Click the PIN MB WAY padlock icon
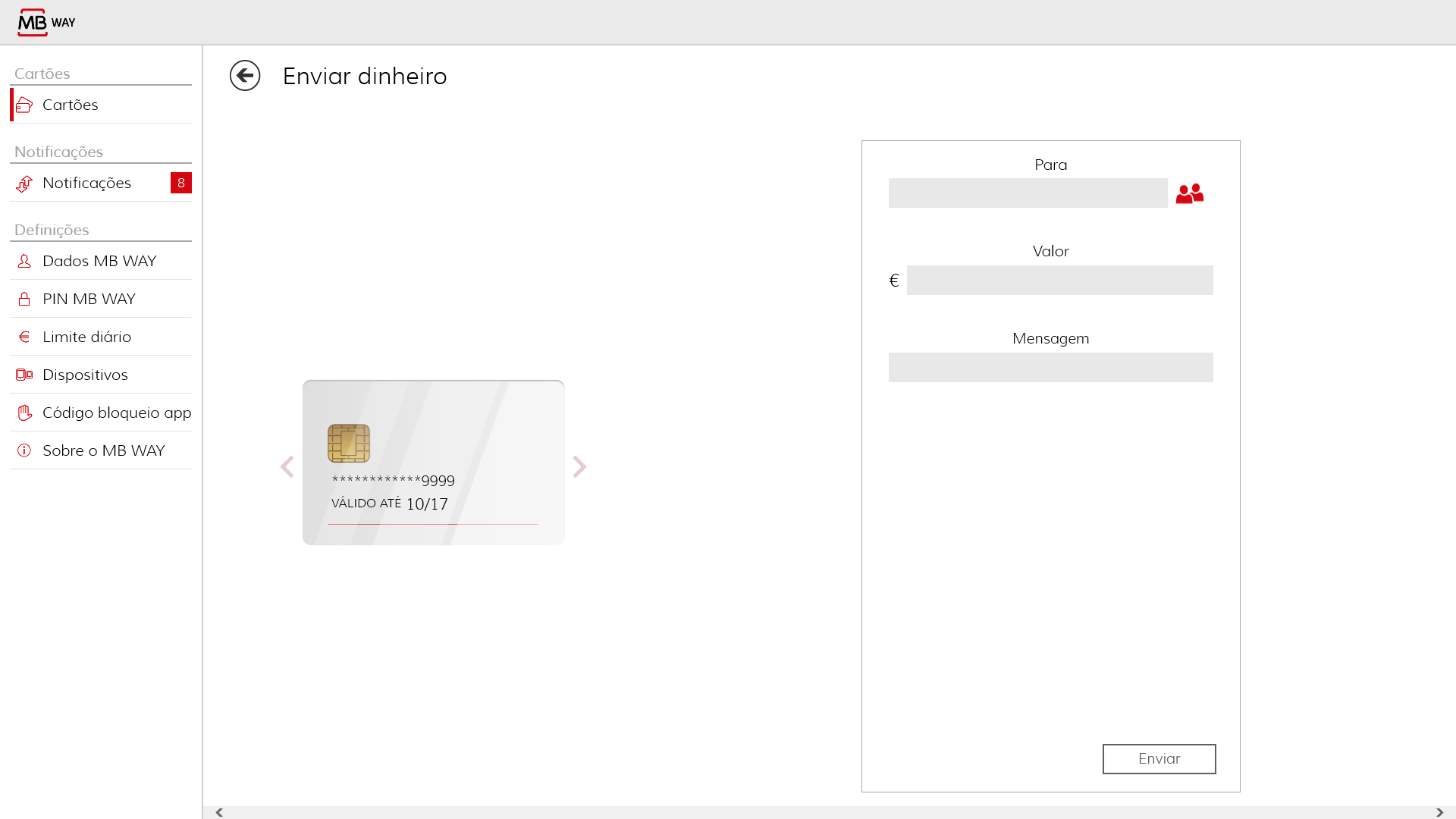 pyautogui.click(x=24, y=300)
